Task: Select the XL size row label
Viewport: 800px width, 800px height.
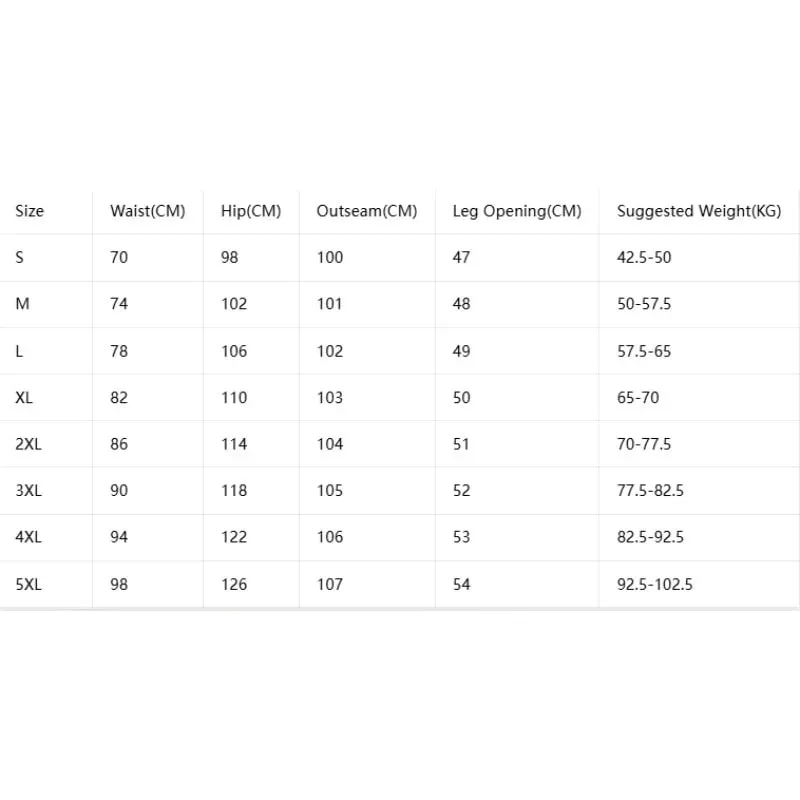Action: [x=24, y=397]
